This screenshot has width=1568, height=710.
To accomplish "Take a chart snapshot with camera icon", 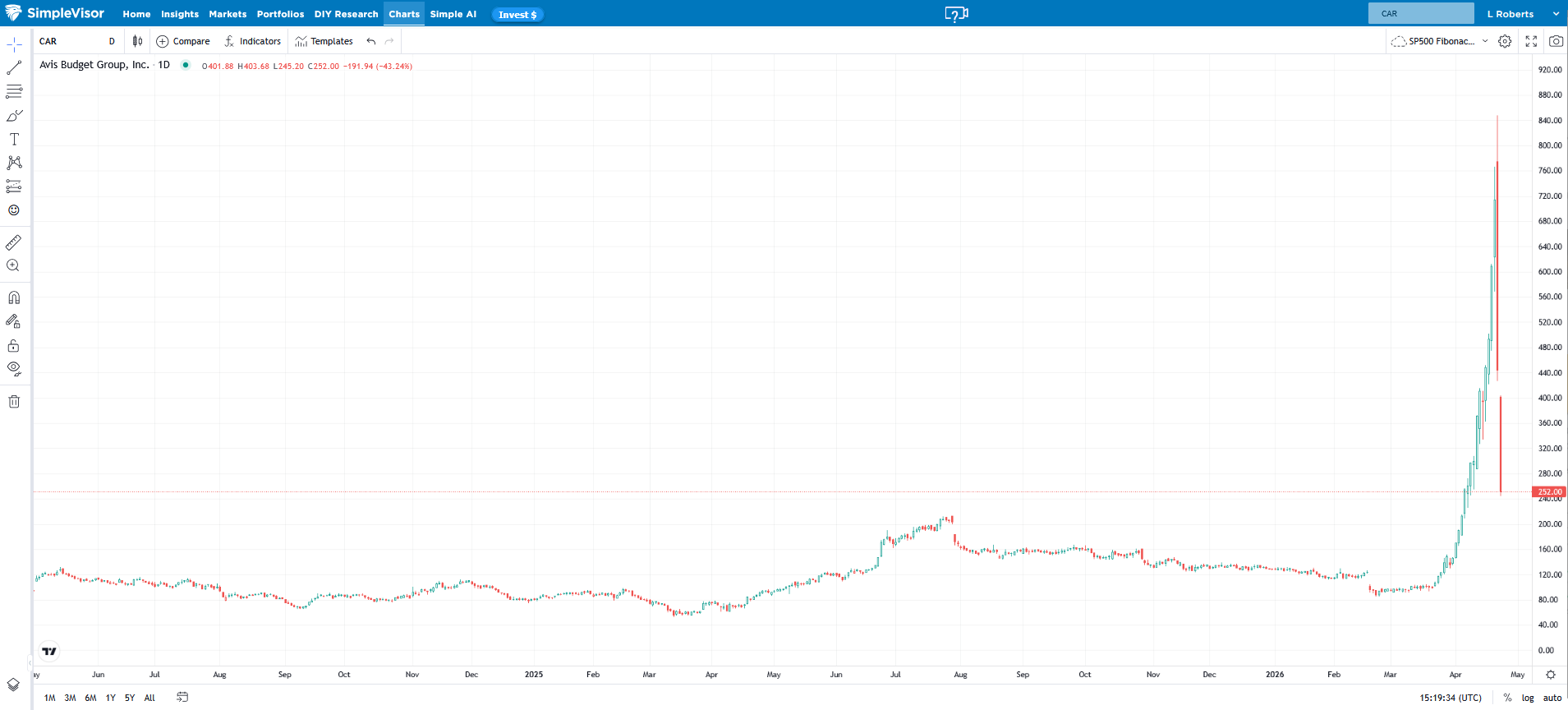I will 1556,41.
